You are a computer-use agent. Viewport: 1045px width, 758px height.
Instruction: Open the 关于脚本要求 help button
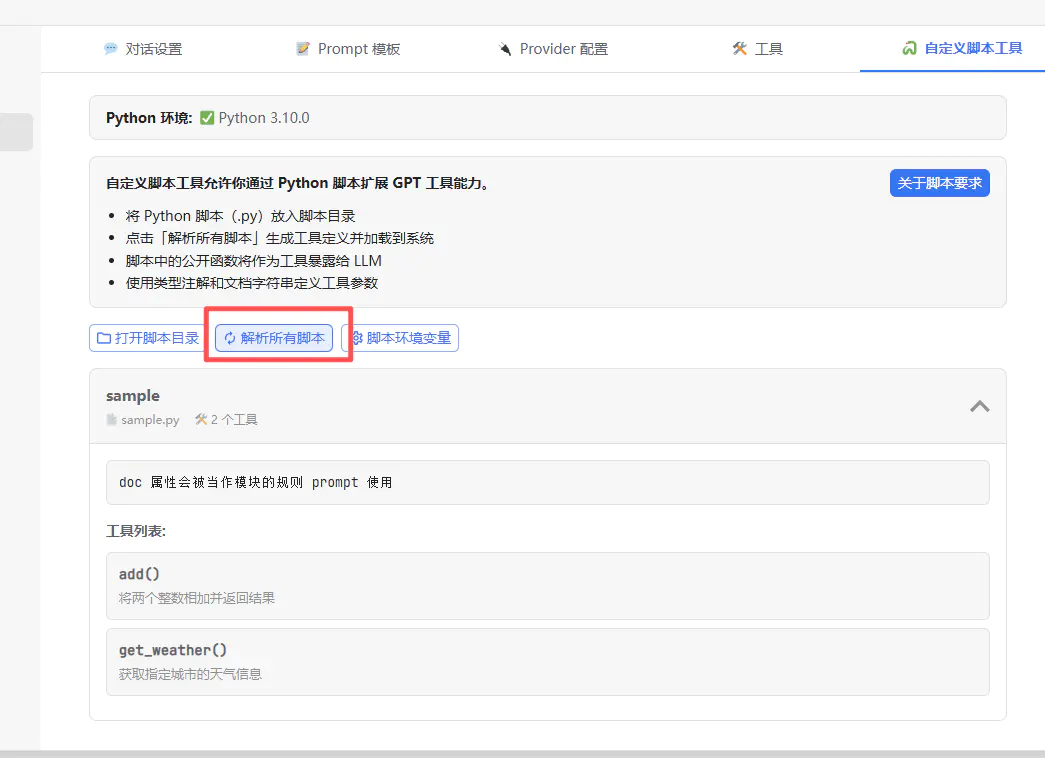click(x=939, y=183)
